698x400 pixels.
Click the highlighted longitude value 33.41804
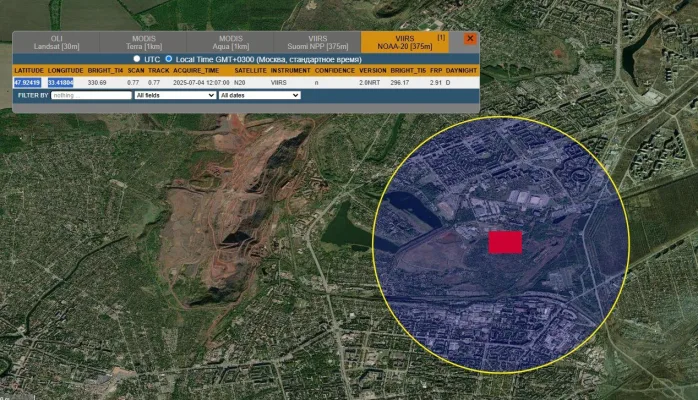click(61, 83)
